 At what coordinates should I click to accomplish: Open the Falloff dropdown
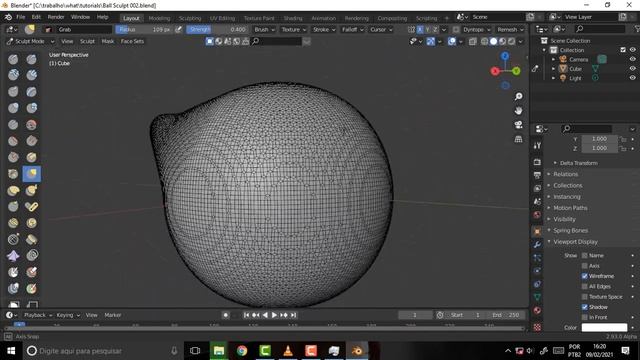(352, 29)
